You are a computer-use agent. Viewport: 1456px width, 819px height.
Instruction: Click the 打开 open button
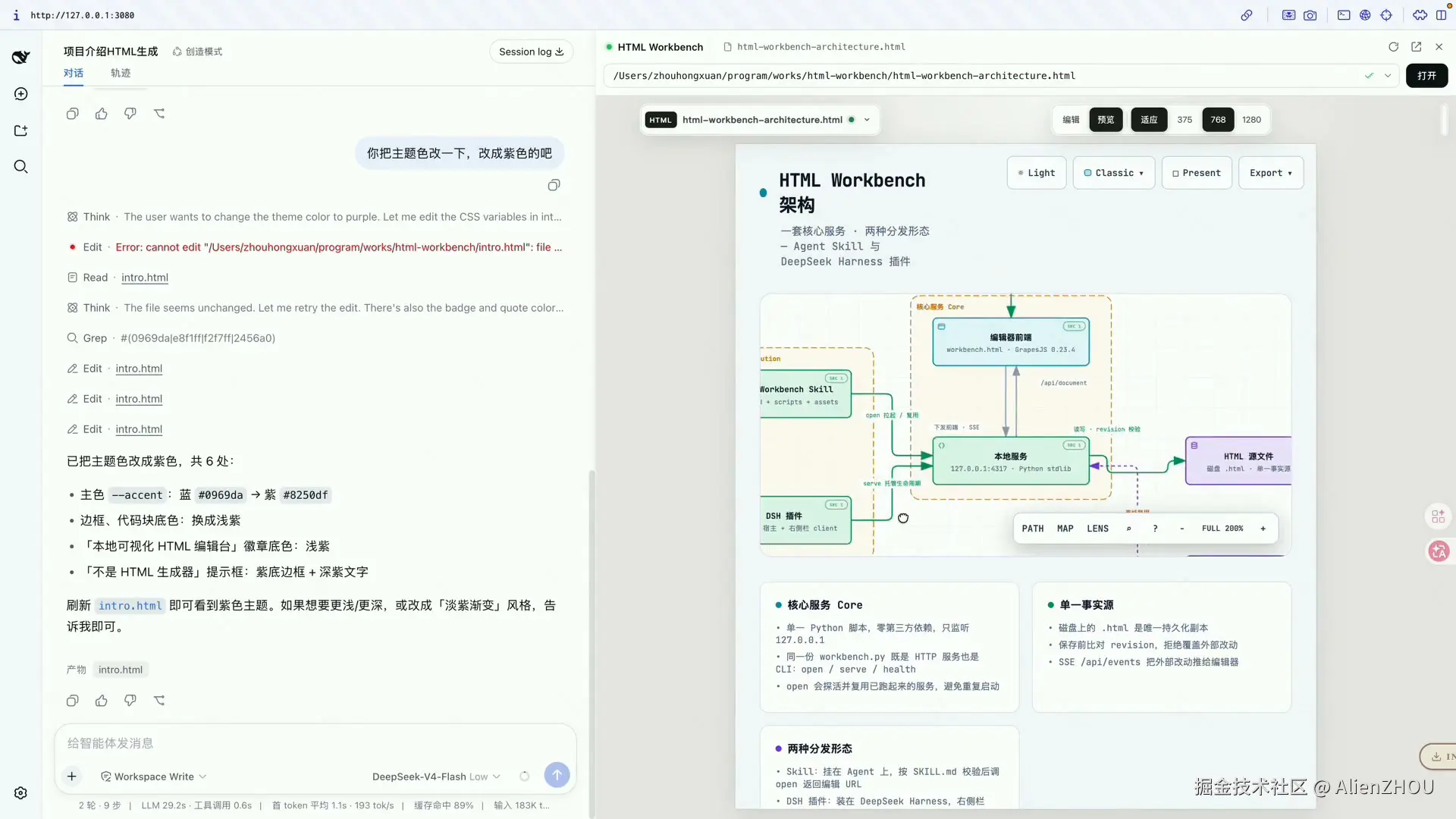click(1426, 76)
